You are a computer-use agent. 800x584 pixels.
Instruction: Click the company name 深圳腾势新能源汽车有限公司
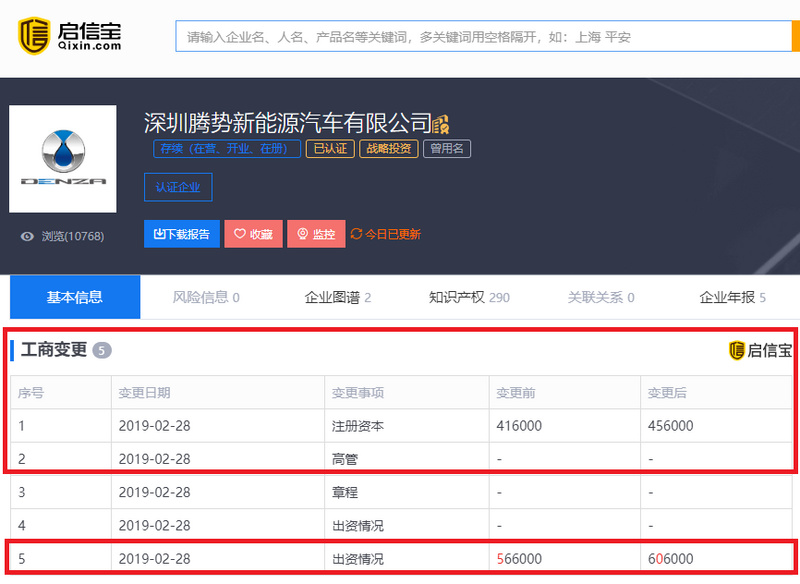pos(288,122)
